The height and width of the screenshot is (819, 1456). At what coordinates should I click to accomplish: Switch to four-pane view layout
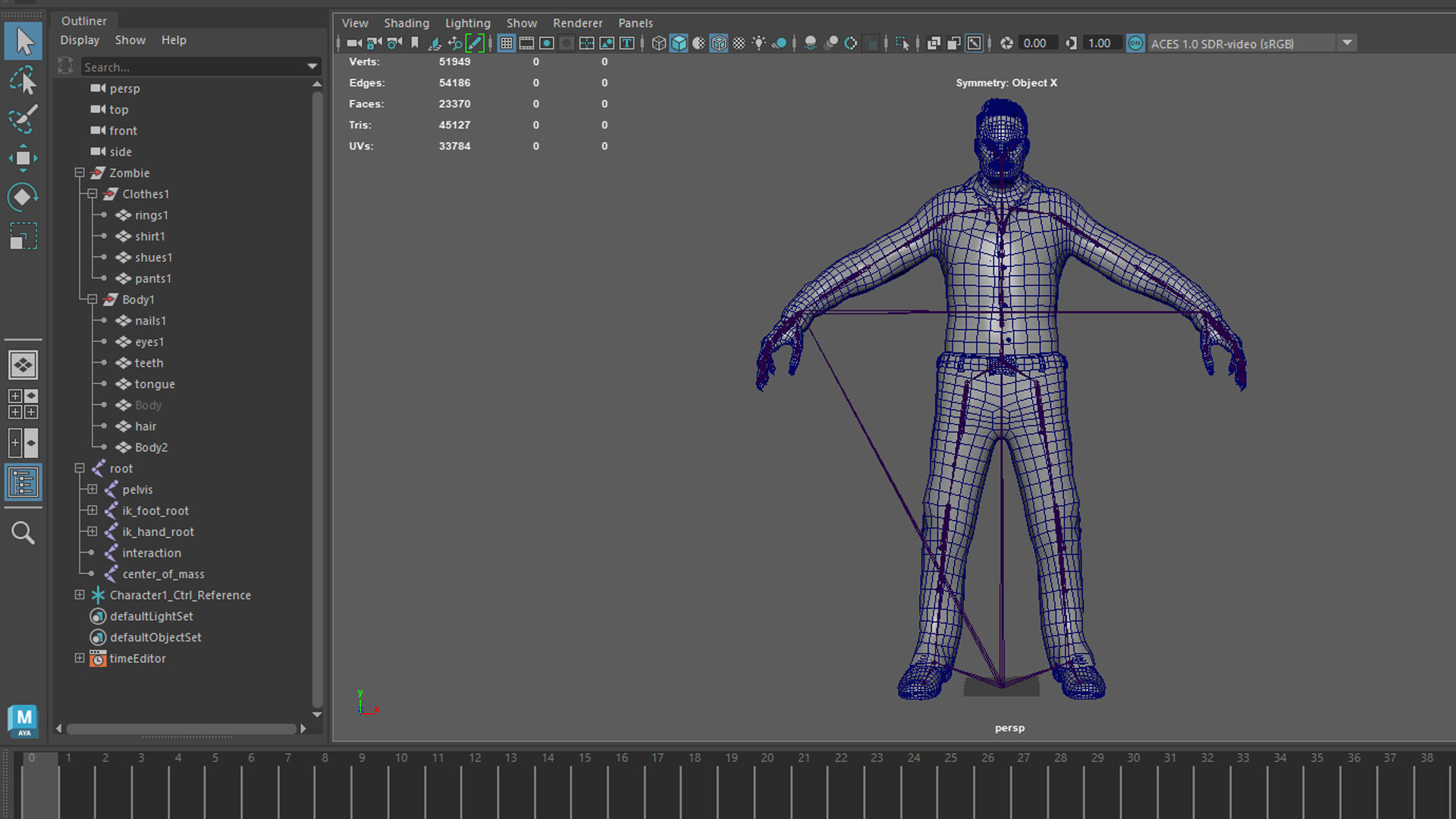click(24, 404)
